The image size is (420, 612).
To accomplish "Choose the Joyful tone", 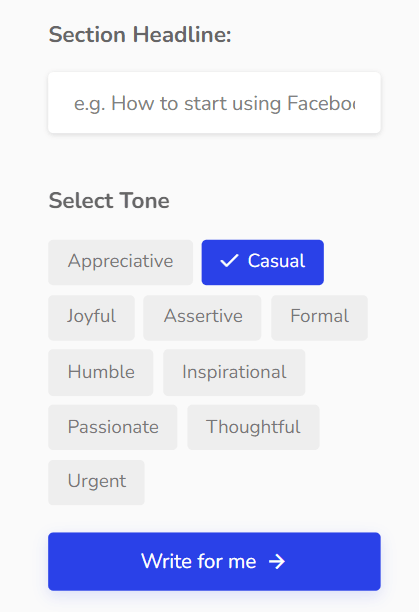I will (x=91, y=318).
